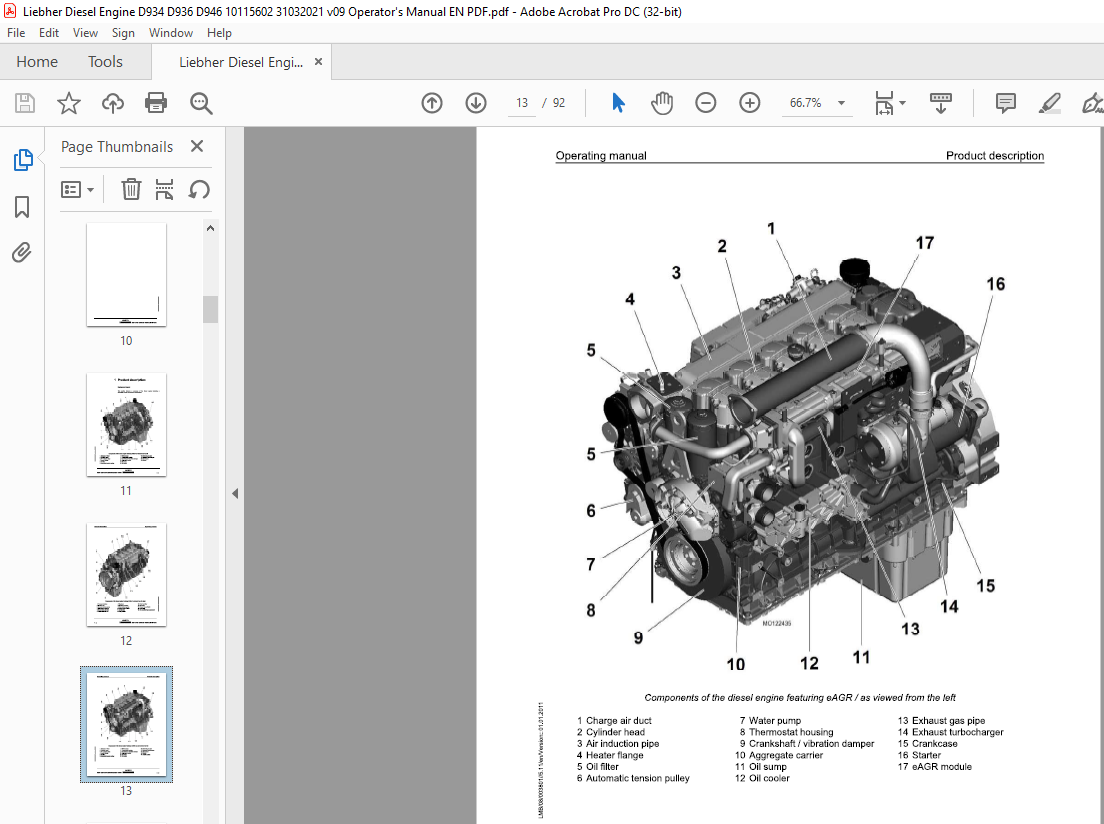Image resolution: width=1104 pixels, height=824 pixels.
Task: Click thumbnails scrollbar up arrow
Action: tap(210, 228)
